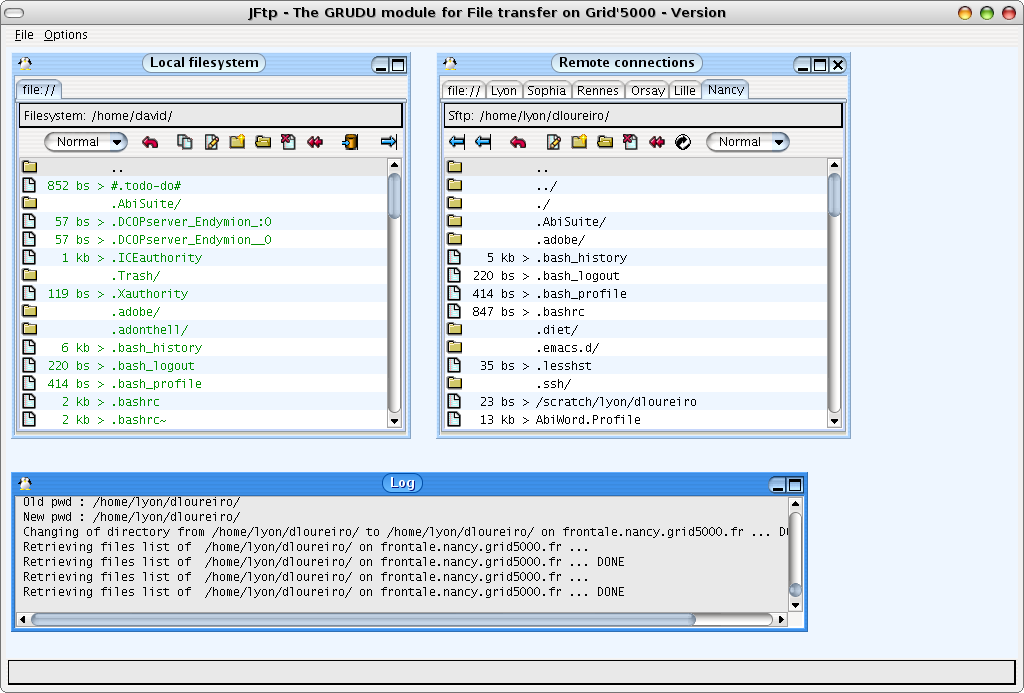The image size is (1024, 693).
Task: Click the local file list vertical scrollbar thumb
Action: click(394, 195)
